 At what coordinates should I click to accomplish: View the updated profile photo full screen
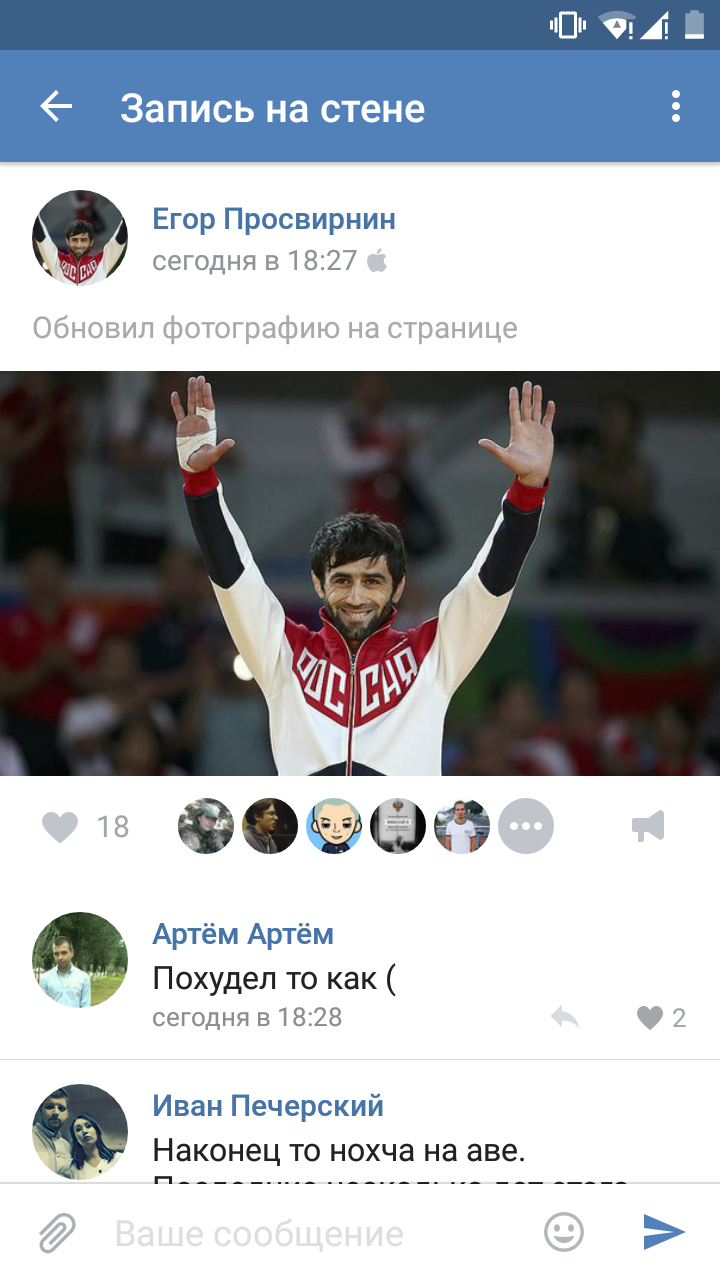point(360,574)
